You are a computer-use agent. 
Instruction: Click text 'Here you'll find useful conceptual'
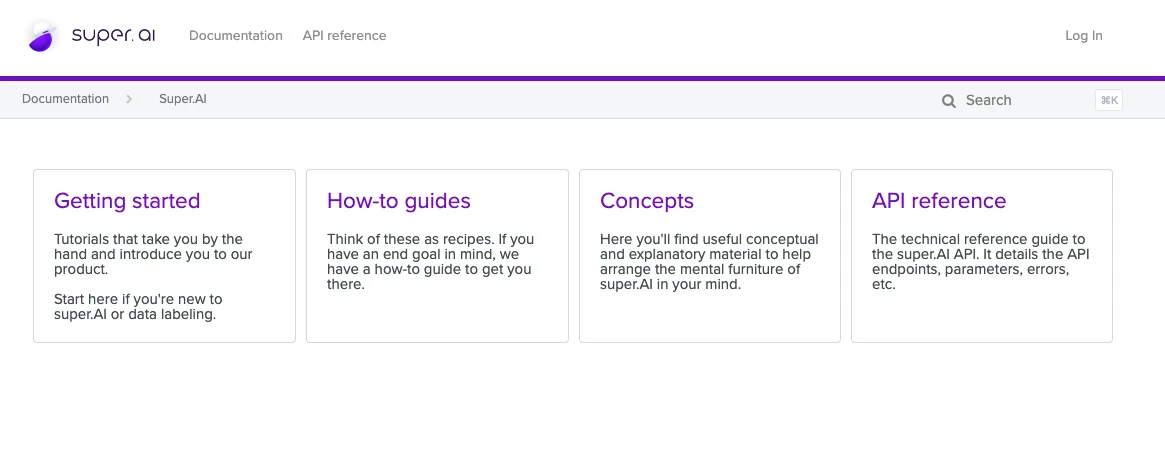click(709, 239)
